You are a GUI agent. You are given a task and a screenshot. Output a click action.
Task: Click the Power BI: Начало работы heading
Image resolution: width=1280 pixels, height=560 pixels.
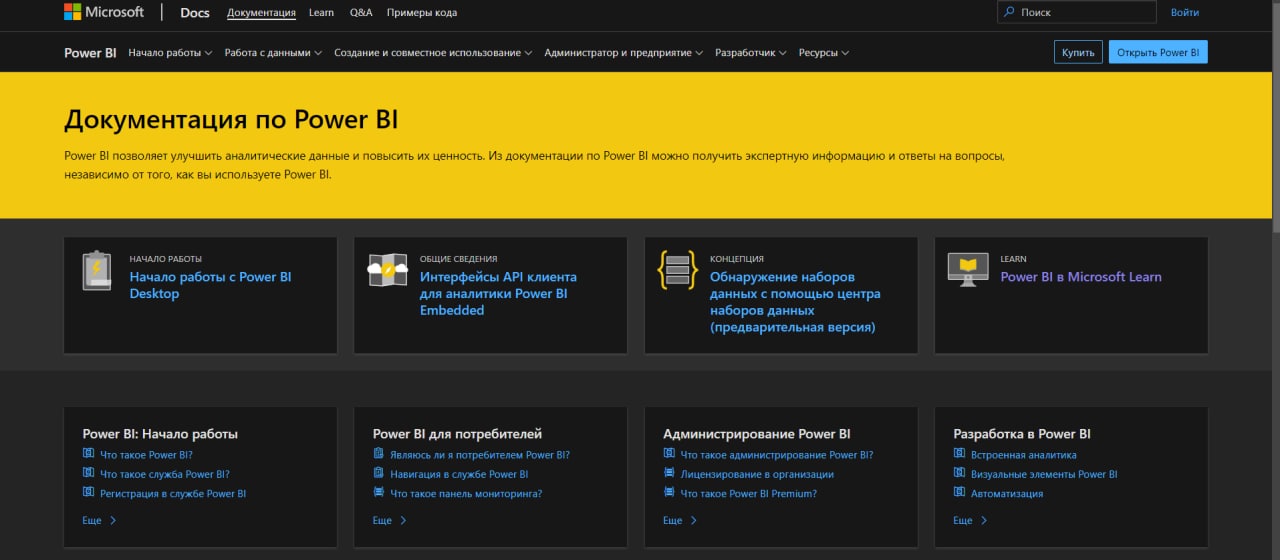point(160,434)
